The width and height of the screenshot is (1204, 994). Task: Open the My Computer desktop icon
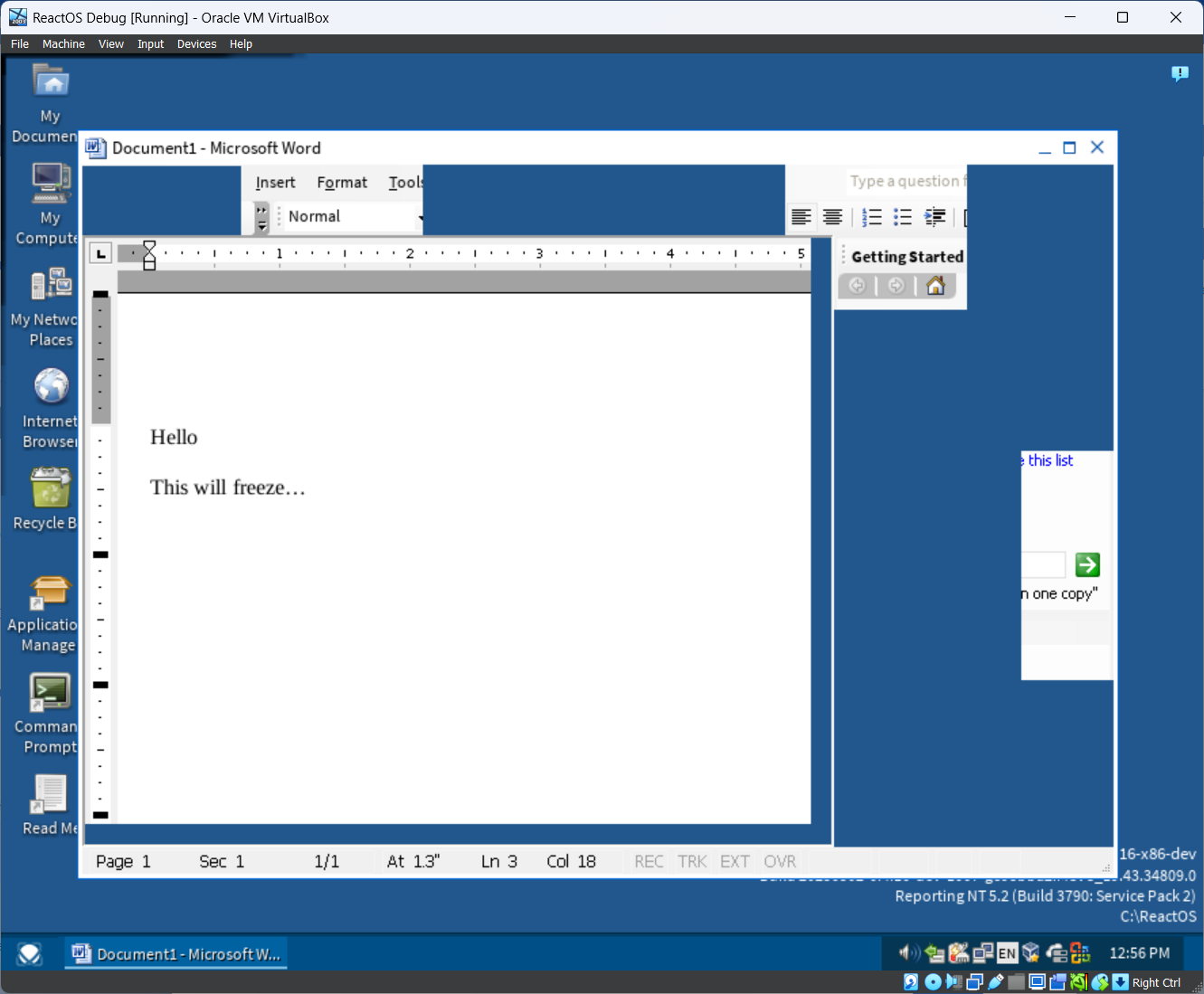[x=51, y=204]
